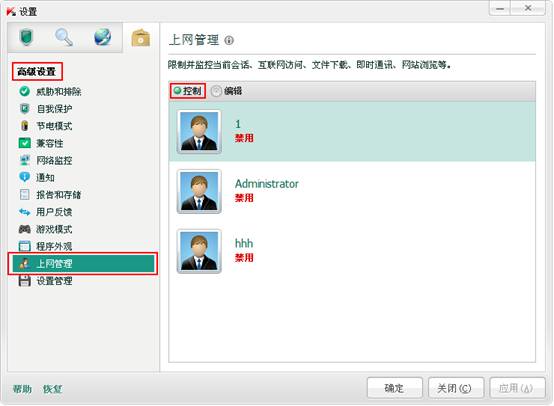This screenshot has width=554, height=406.
Task: Click the 用户反馈 arrows icon
Action: coord(24,212)
